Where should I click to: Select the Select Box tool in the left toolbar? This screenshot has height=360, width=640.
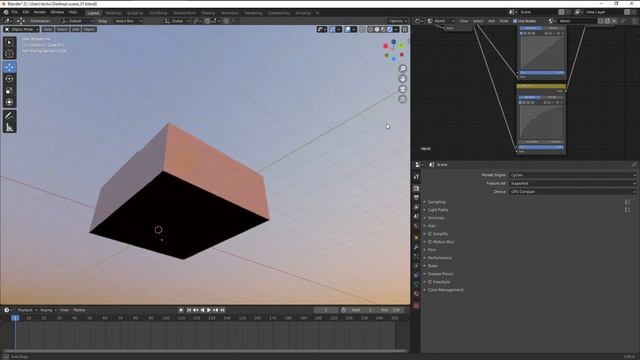(10, 42)
